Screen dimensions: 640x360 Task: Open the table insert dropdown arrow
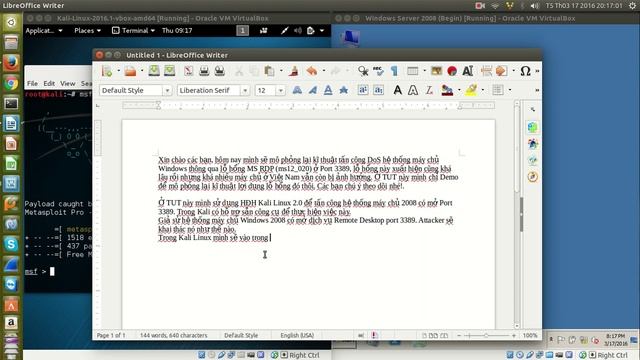(x=424, y=71)
